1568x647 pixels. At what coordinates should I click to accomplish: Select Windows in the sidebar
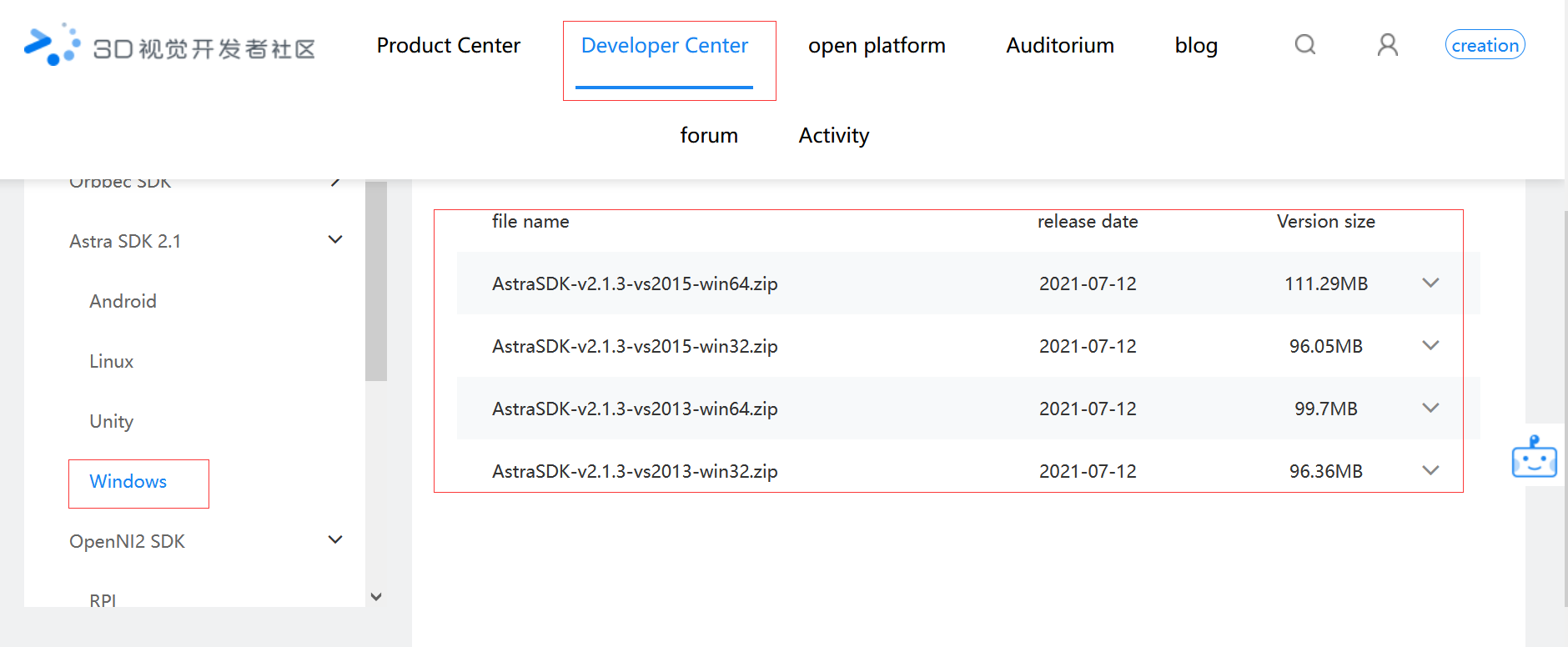click(128, 482)
